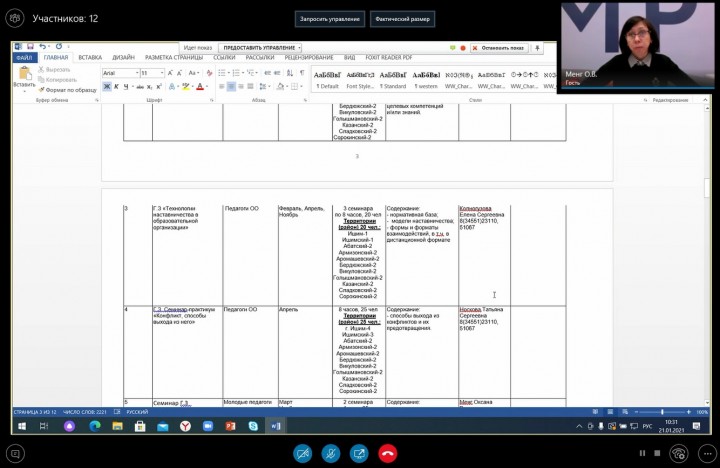Toggle the camera in the call bar
The image size is (720, 468).
(x=301, y=453)
